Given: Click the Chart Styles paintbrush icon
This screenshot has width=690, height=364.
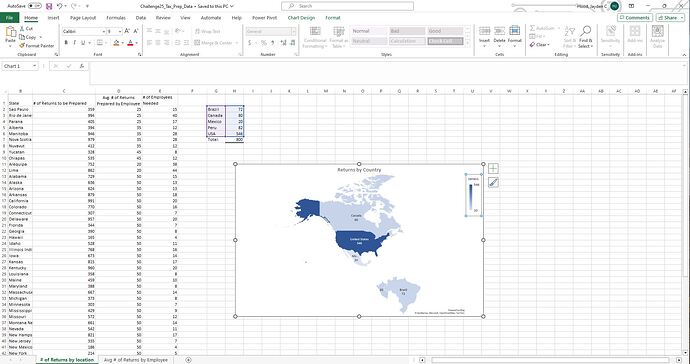Looking at the screenshot, I should pyautogui.click(x=493, y=182).
